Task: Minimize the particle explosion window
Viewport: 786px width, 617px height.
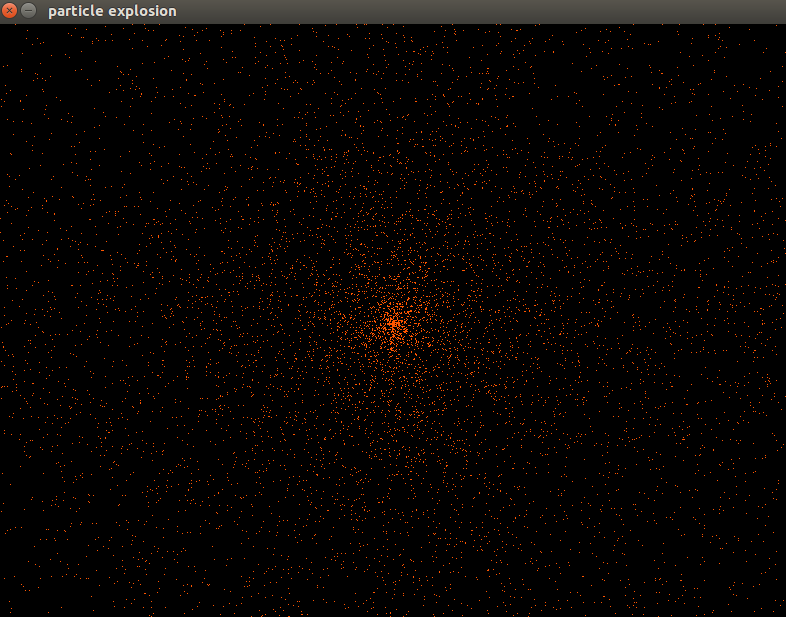Action: point(29,11)
